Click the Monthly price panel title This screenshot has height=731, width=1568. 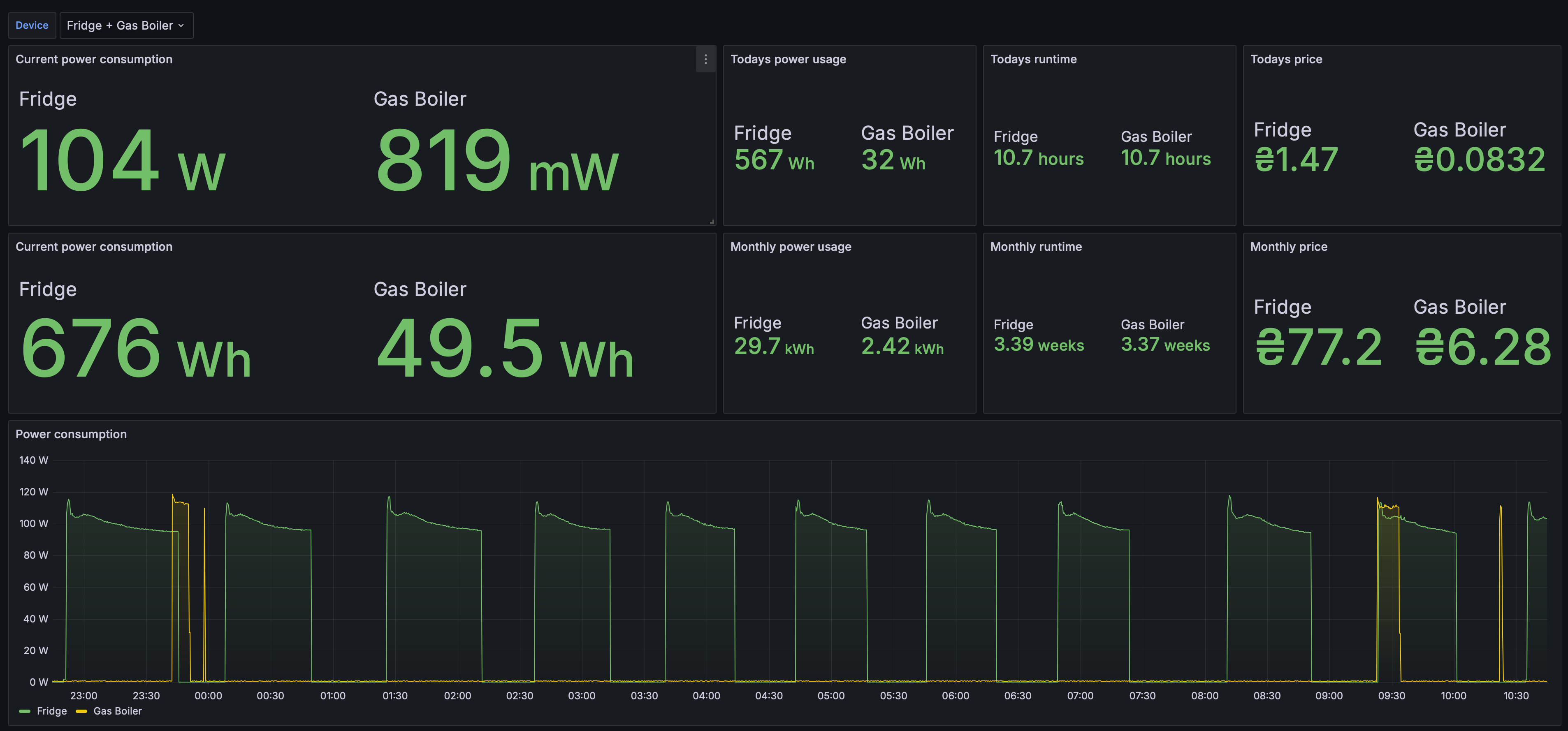pyautogui.click(x=1288, y=247)
